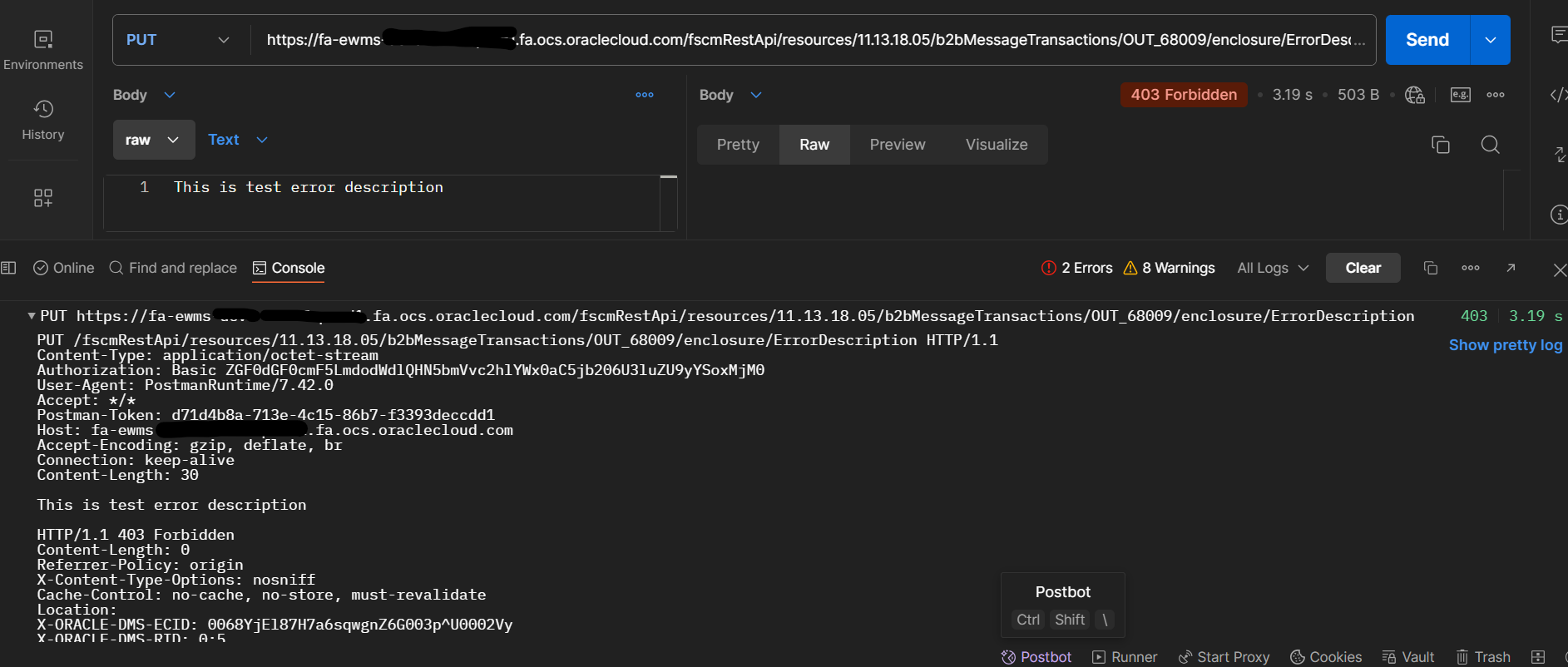Viewport: 1568px width, 667px height.
Task: Click the 403 Forbidden status badge
Action: click(1184, 95)
